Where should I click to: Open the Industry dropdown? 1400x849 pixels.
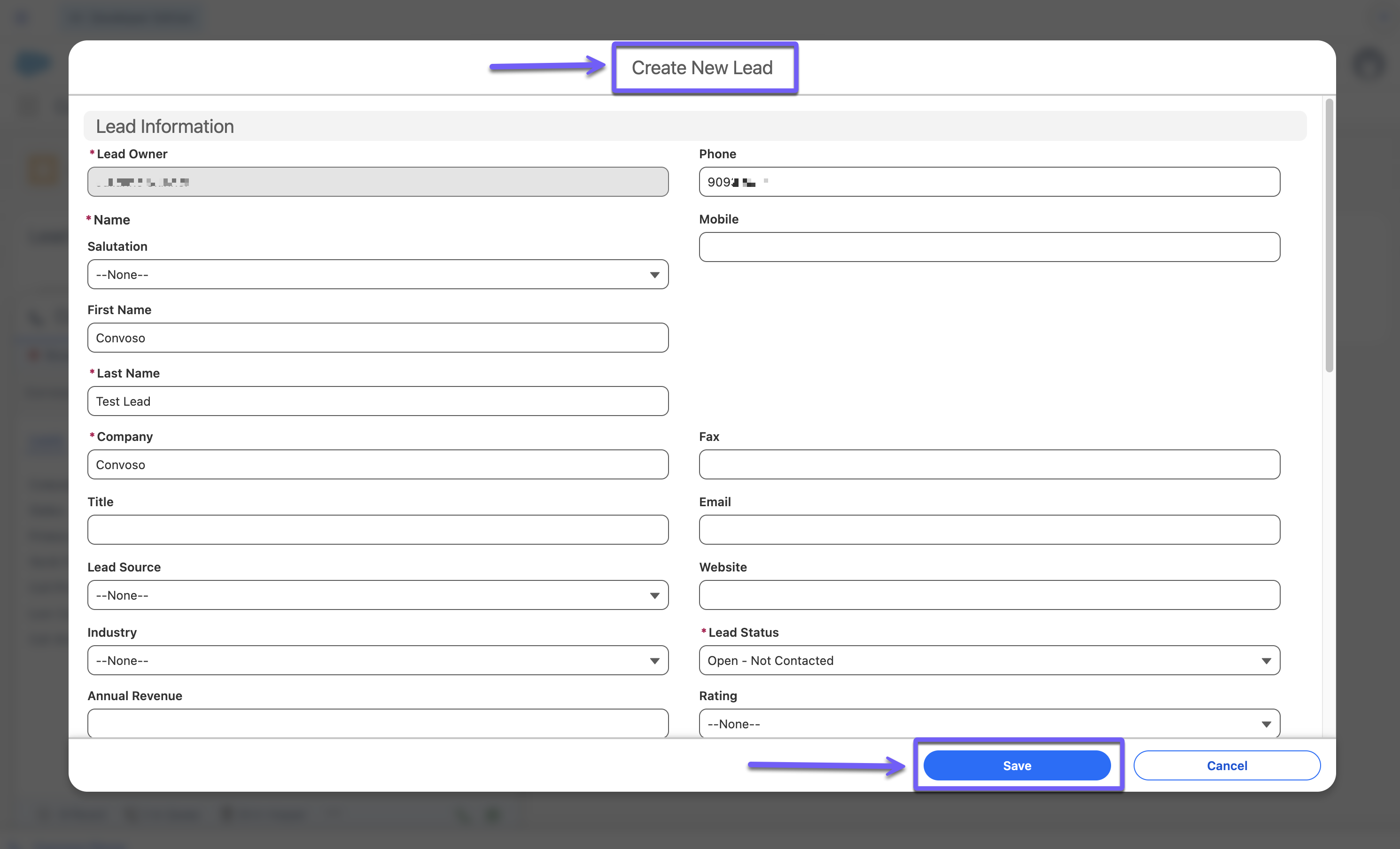pyautogui.click(x=377, y=660)
